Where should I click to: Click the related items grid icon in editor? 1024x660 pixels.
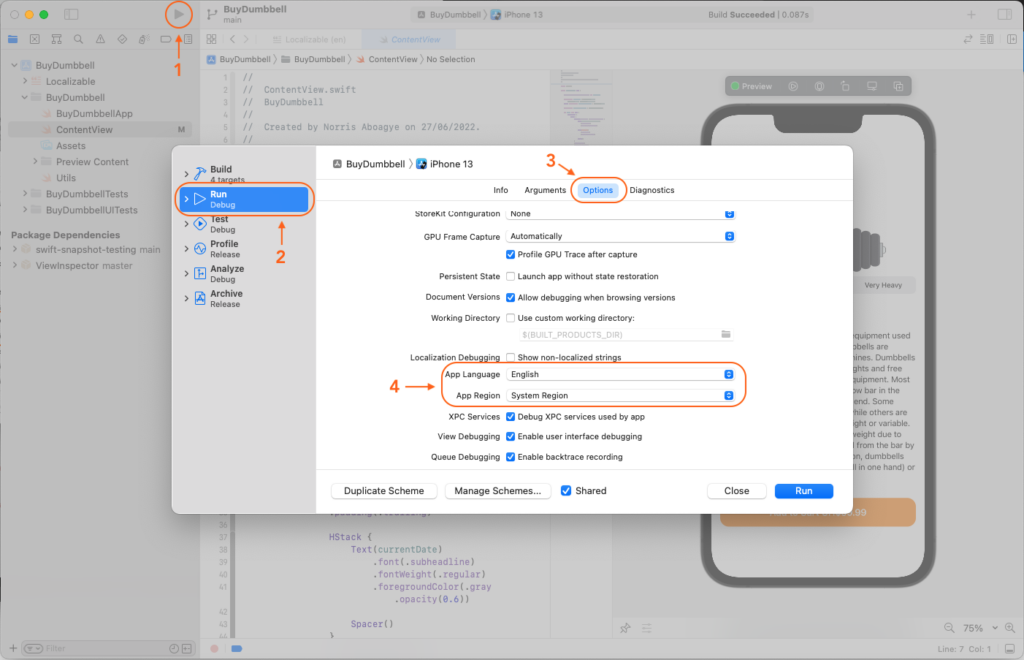pyautogui.click(x=212, y=39)
